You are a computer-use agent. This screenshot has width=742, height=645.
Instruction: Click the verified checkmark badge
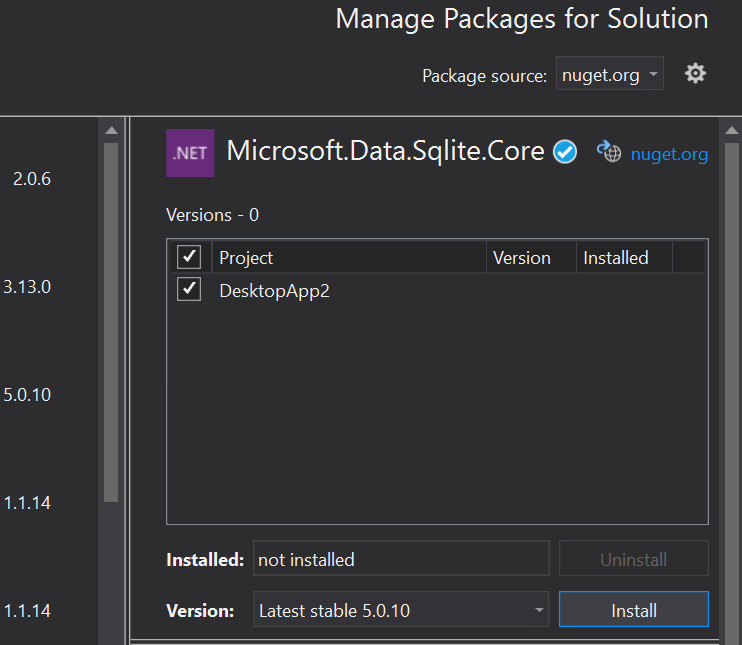click(565, 152)
